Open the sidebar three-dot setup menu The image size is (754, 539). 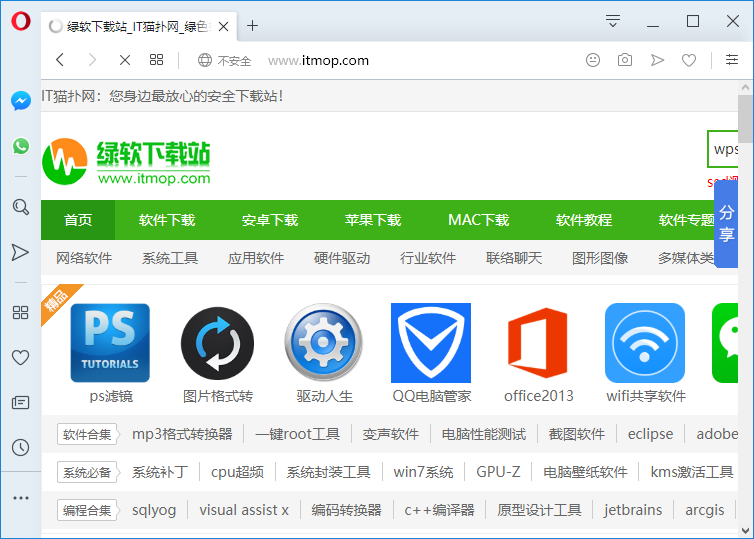pos(21,498)
